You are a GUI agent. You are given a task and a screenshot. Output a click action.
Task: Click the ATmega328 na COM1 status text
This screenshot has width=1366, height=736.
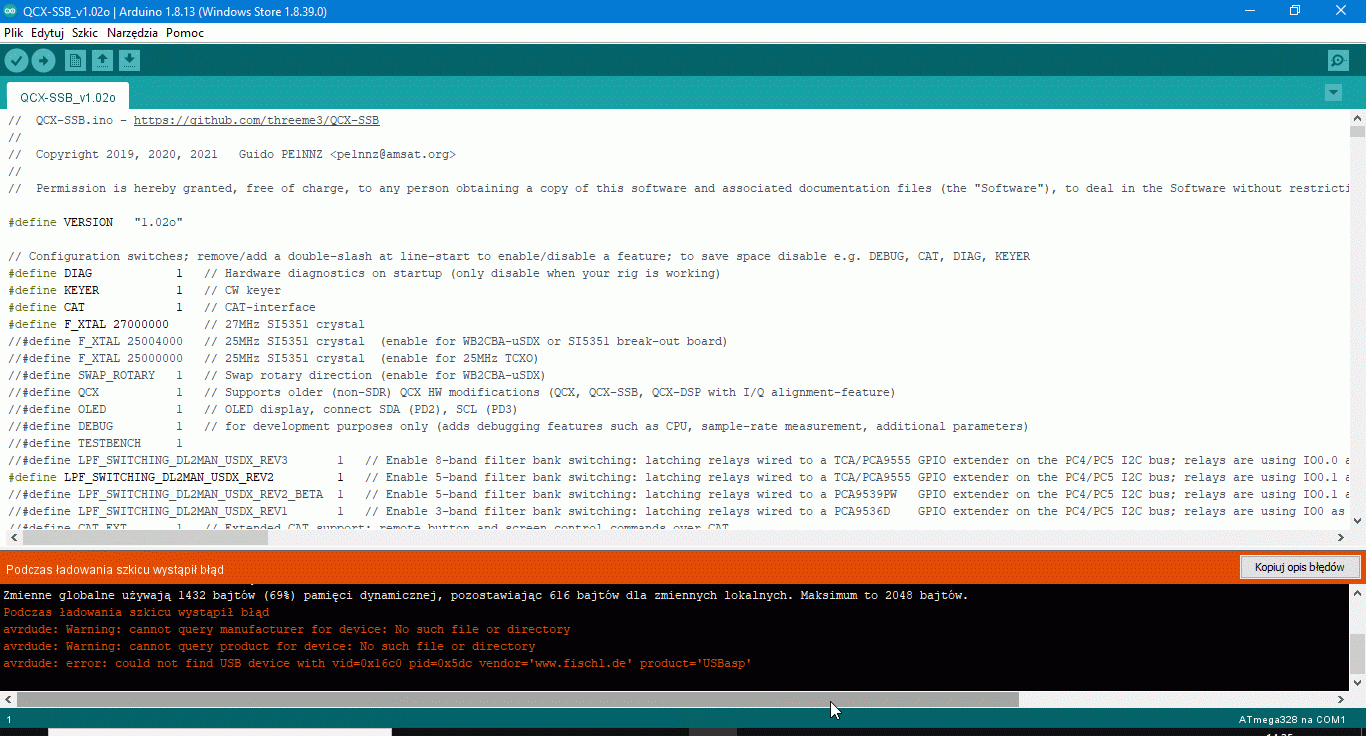1292,720
